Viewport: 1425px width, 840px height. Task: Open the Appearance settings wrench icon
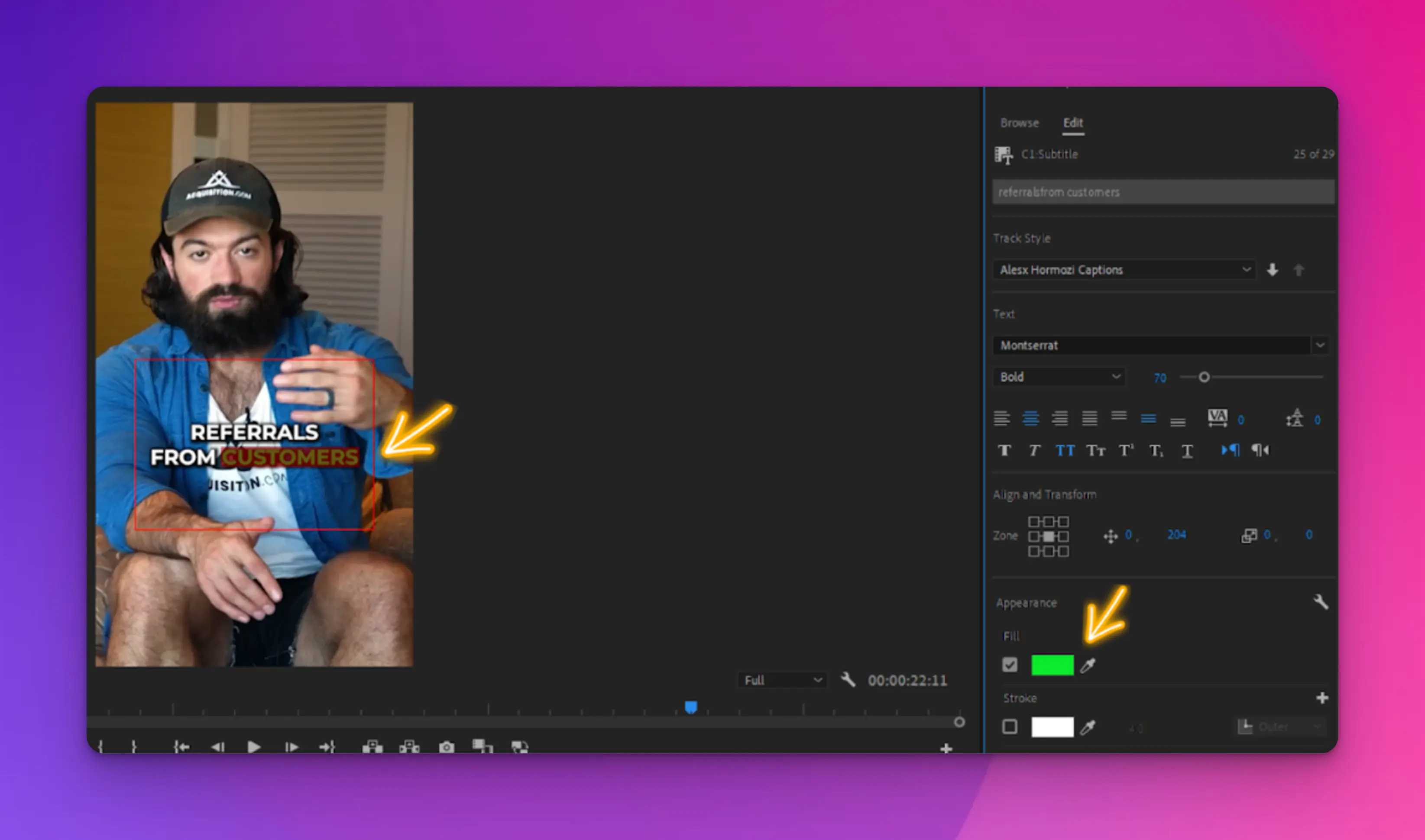coord(1322,602)
